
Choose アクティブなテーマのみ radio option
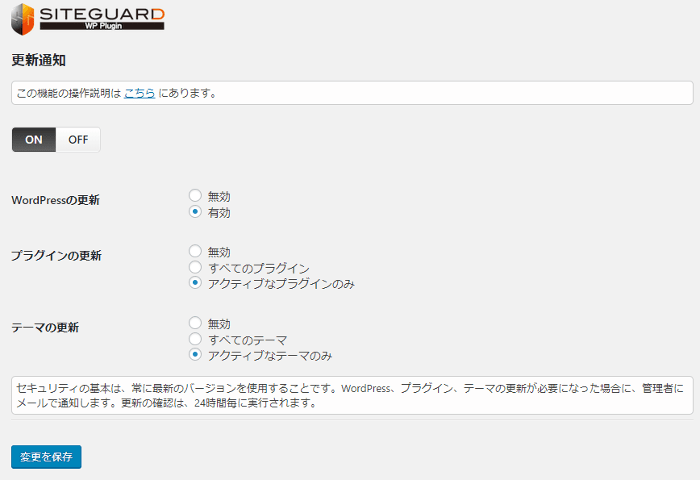pyautogui.click(x=195, y=355)
